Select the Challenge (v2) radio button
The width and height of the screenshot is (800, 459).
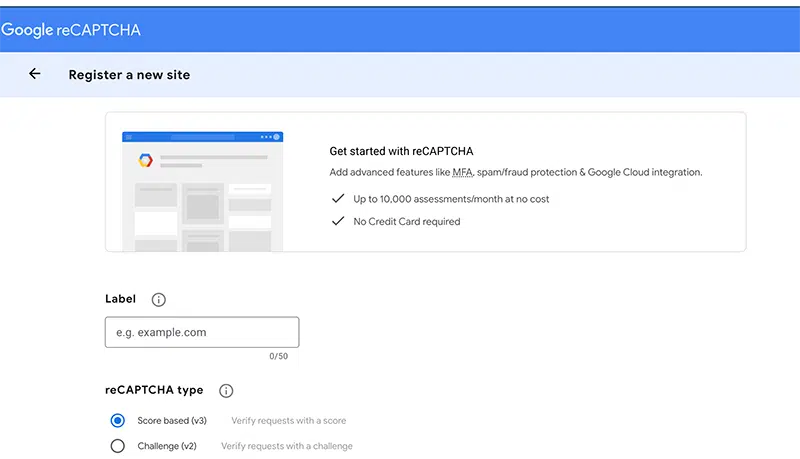pyautogui.click(x=118, y=446)
